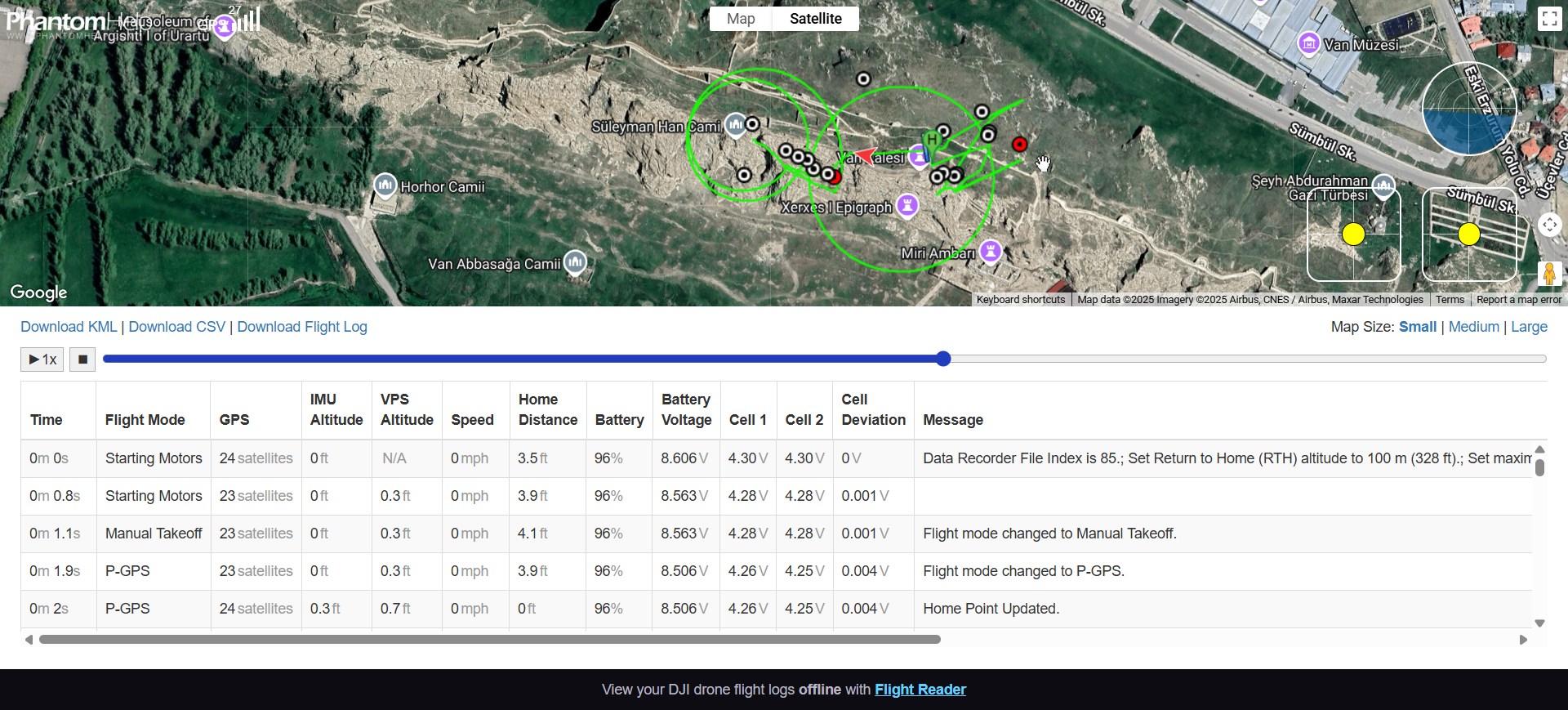Click the horizontal scroll right arrow
The width and height of the screenshot is (1568, 710).
[x=1523, y=640]
